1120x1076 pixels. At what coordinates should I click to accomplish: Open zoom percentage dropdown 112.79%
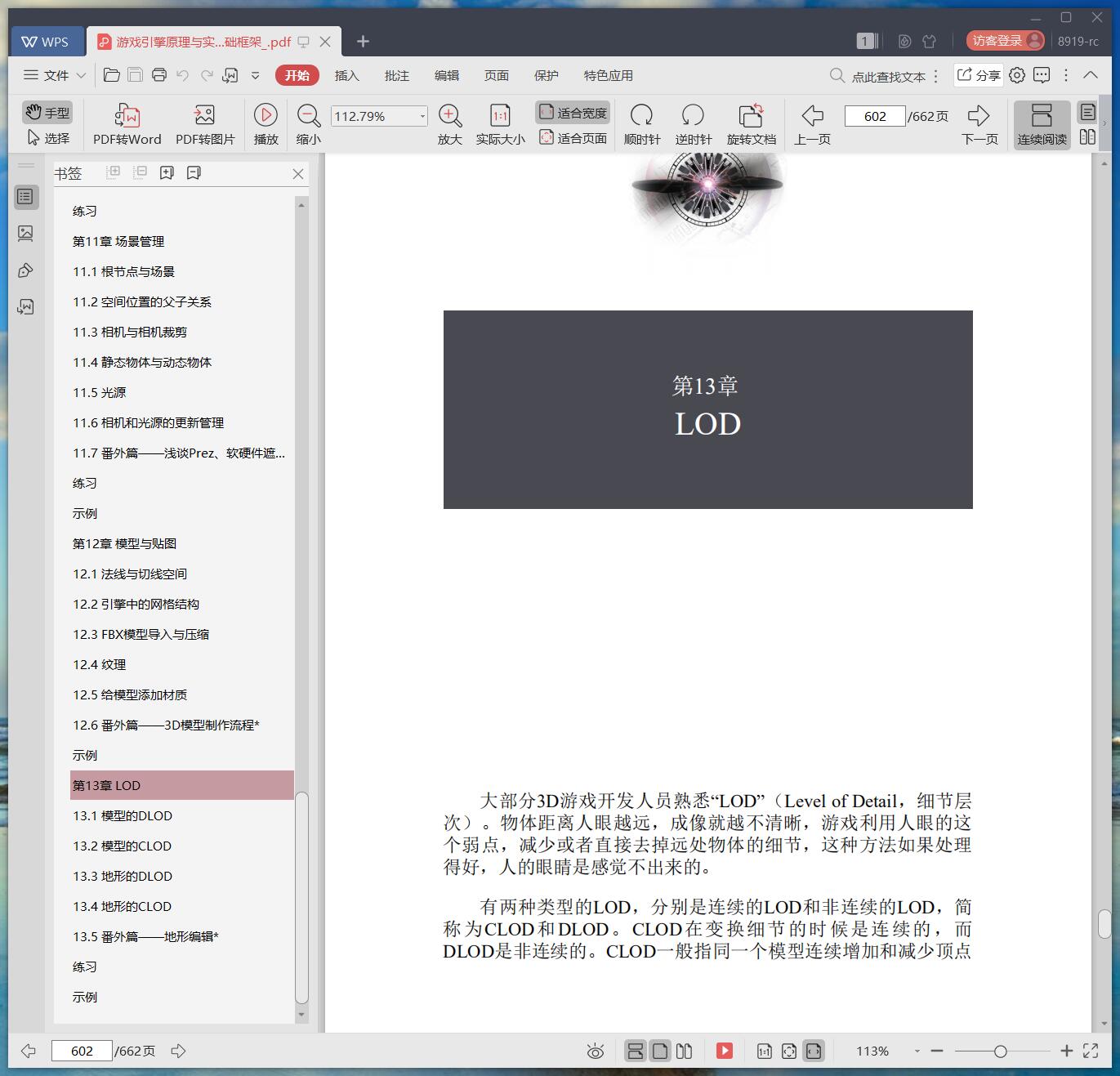click(422, 116)
